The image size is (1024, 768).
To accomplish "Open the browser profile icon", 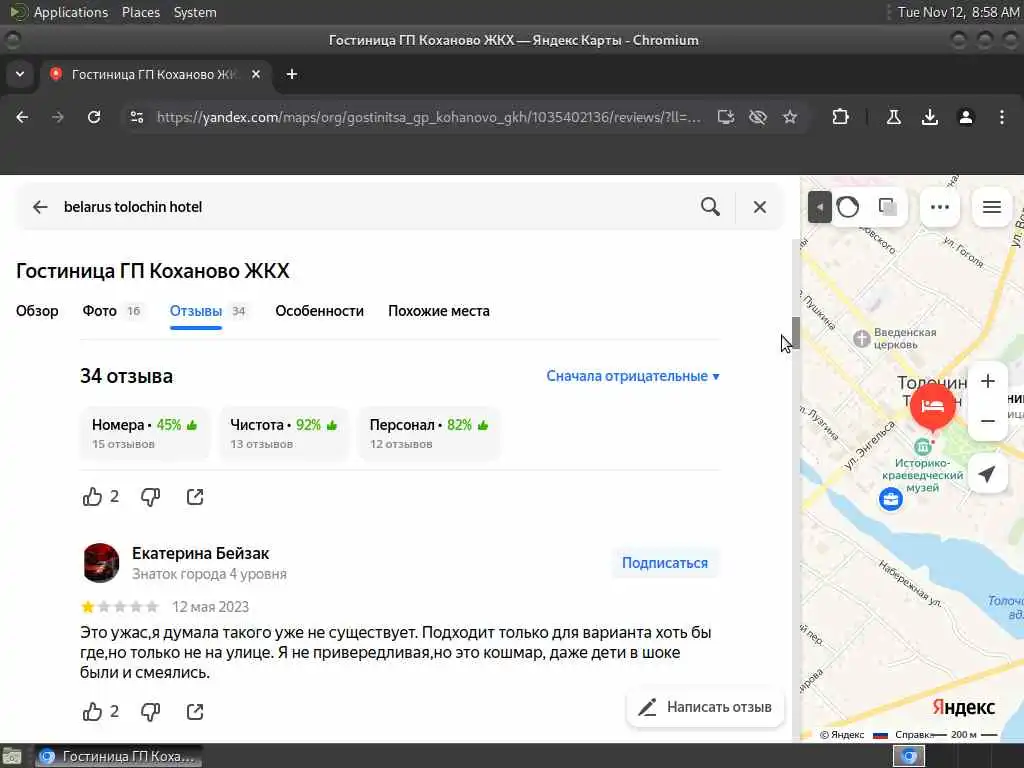I will pyautogui.click(x=966, y=117).
